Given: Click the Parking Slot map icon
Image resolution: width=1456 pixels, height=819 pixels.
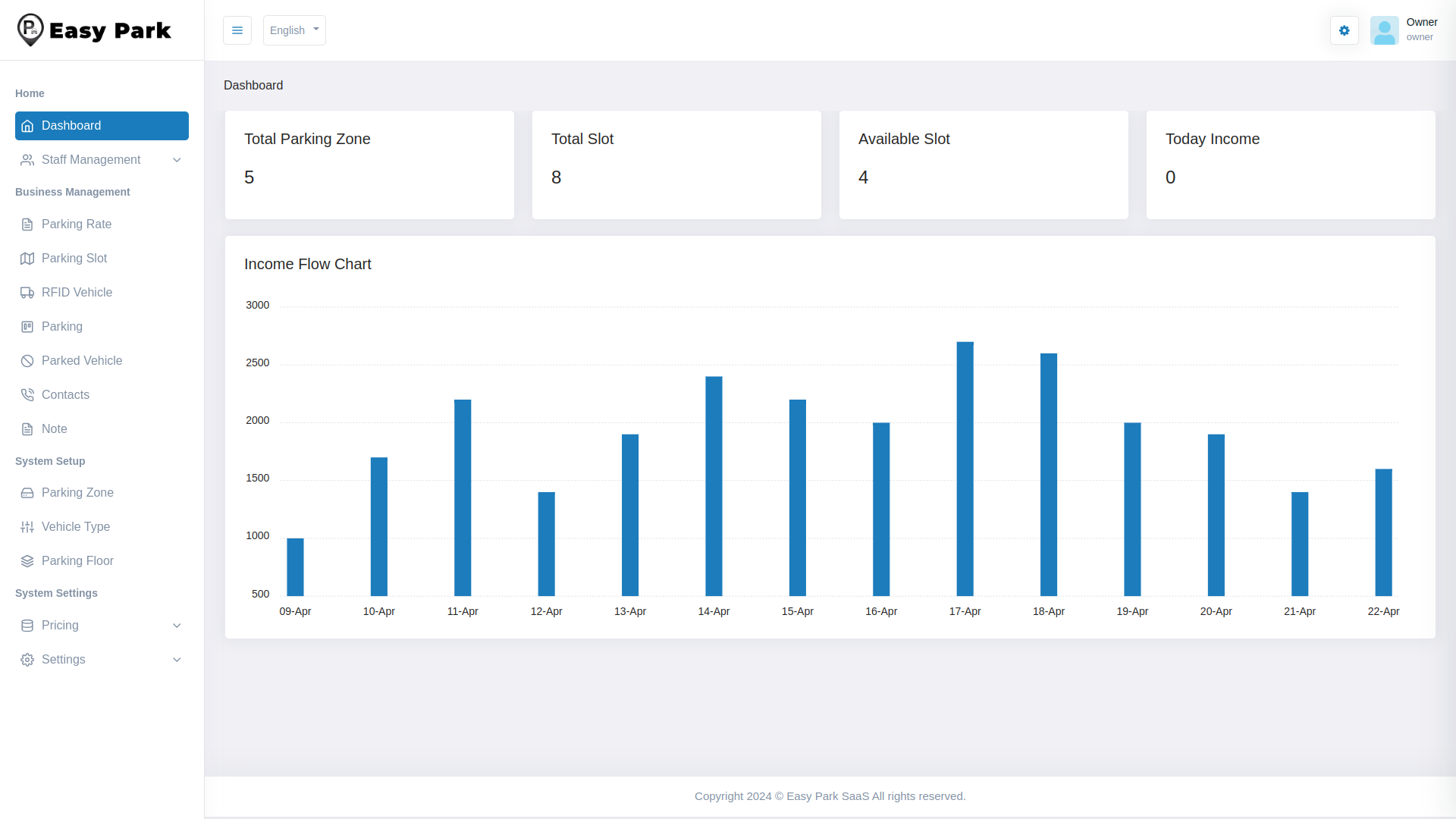Looking at the screenshot, I should (27, 259).
